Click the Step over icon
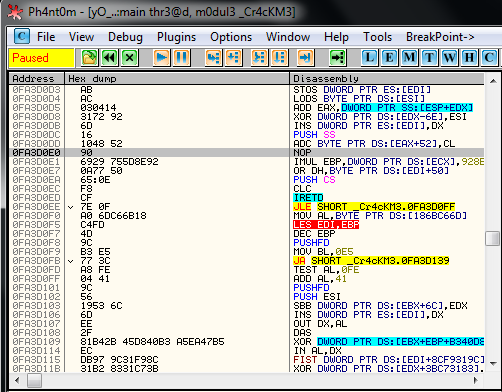The width and height of the screenshot is (502, 392). 234,58
